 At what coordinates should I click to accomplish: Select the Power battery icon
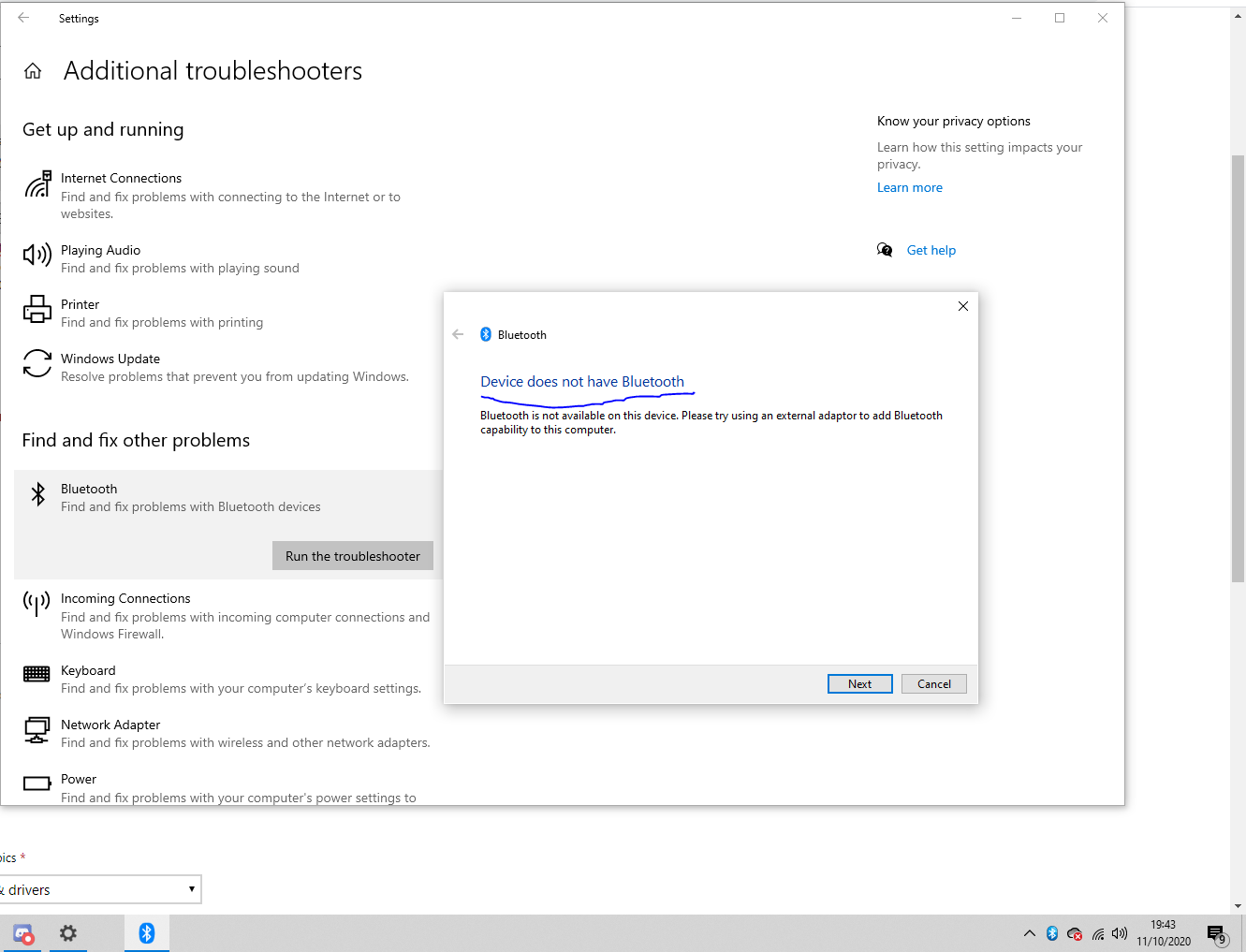click(x=37, y=784)
